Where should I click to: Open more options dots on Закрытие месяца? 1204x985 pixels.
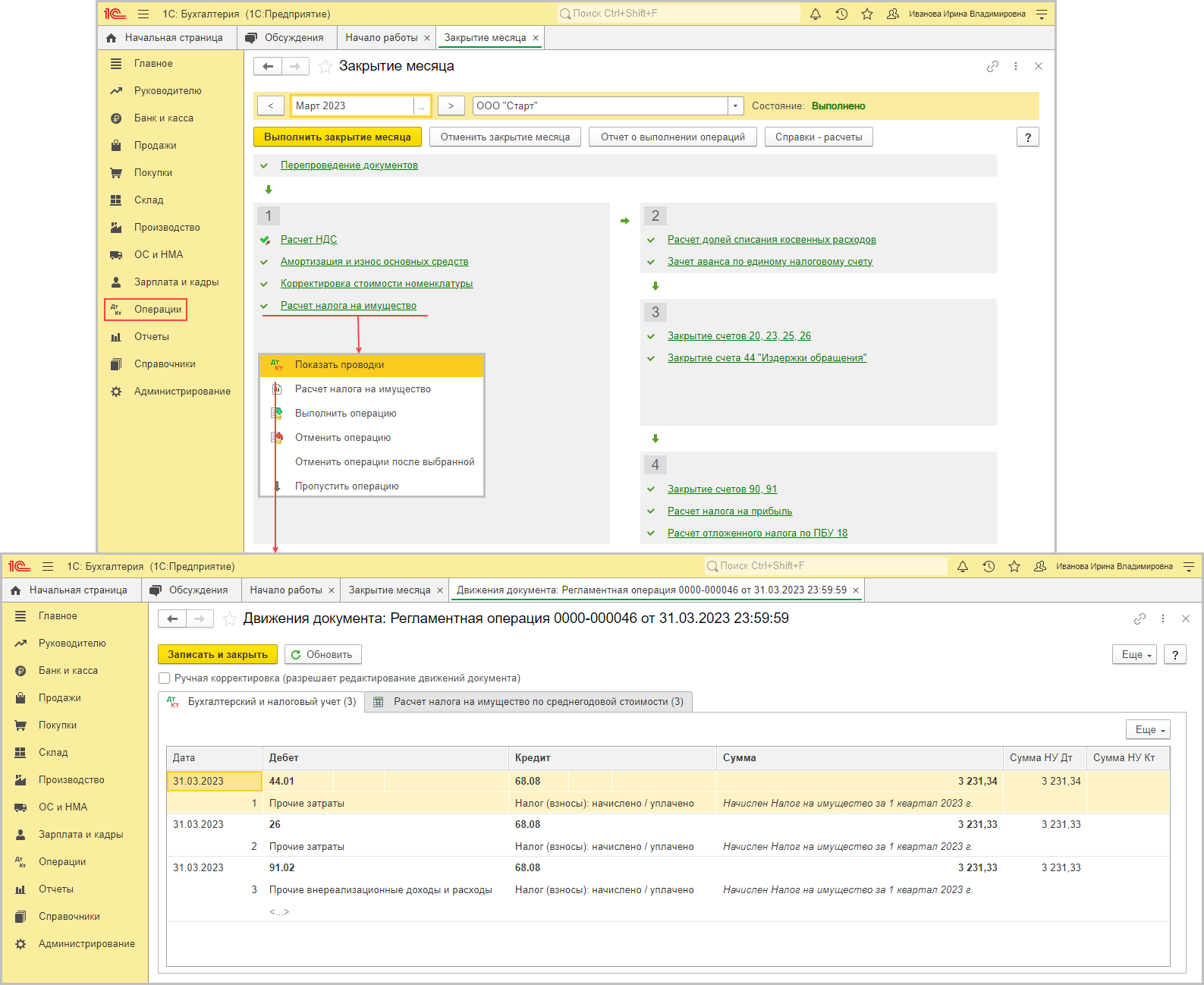click(x=1016, y=66)
